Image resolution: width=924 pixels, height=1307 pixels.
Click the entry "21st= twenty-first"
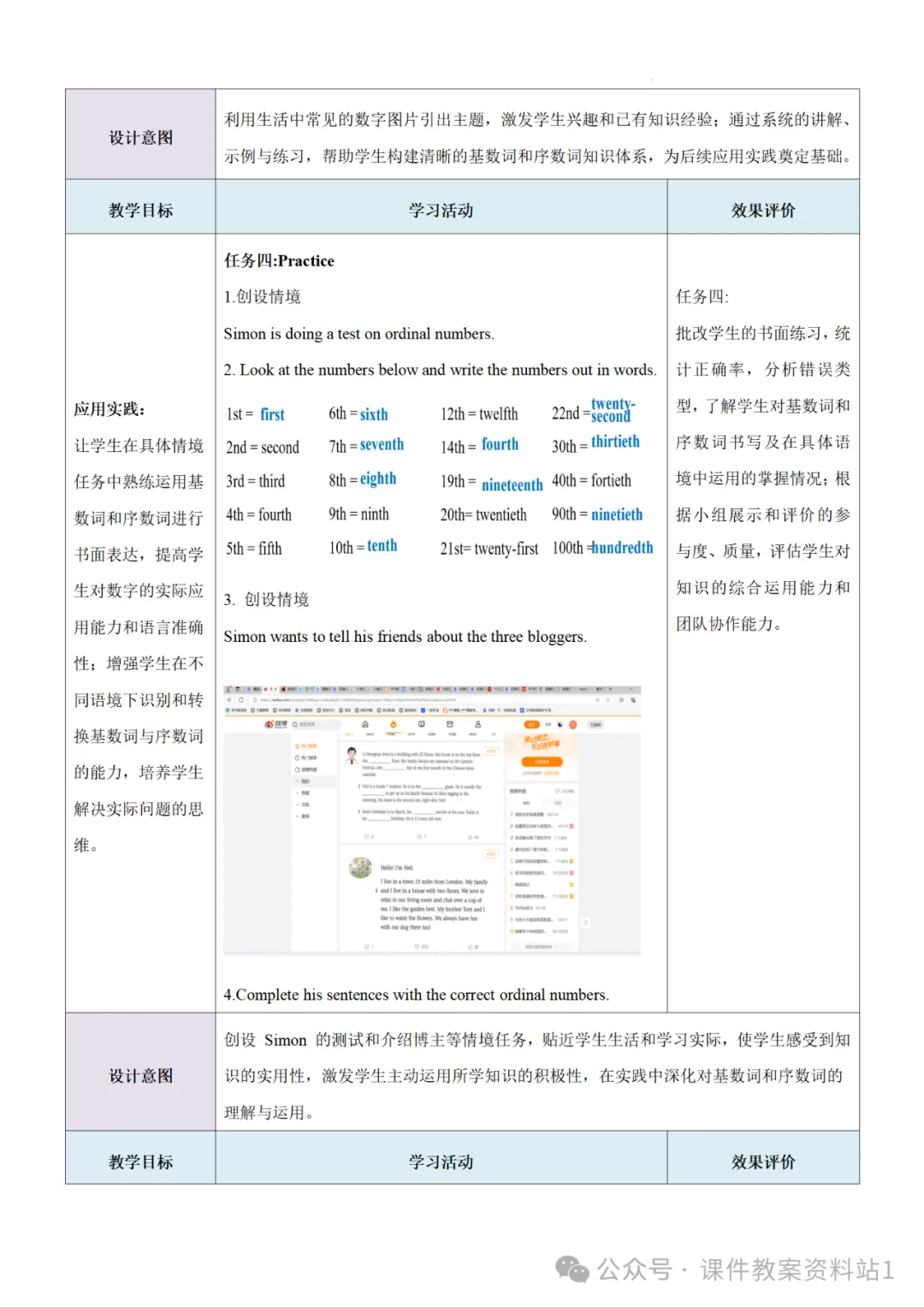click(489, 549)
